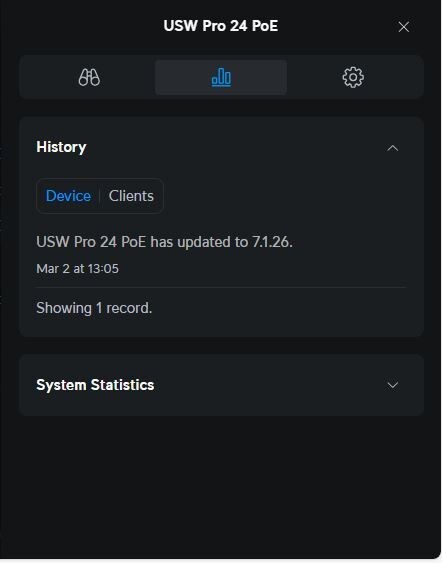Viewport: 442px width, 563px height.
Task: Collapse the History section chevron
Action: pos(393,148)
